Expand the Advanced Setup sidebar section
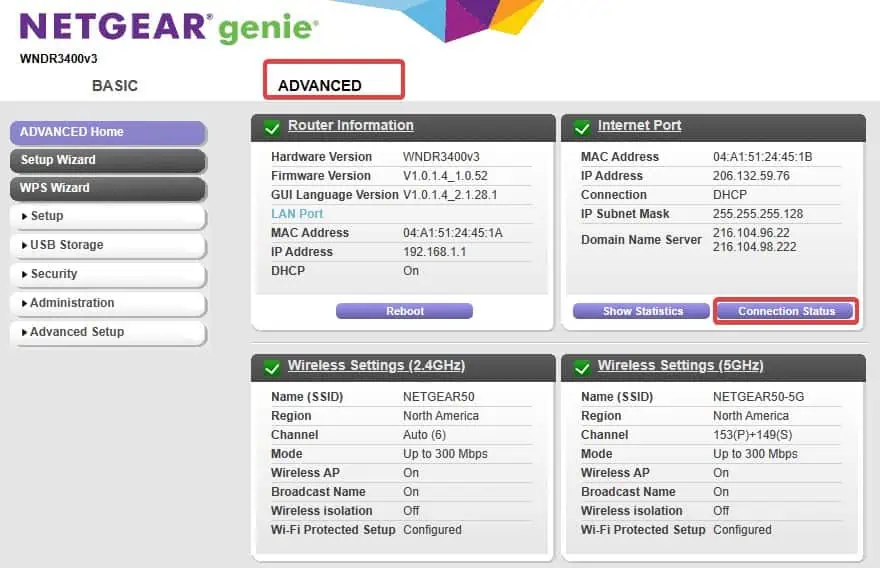880x568 pixels. tap(108, 332)
